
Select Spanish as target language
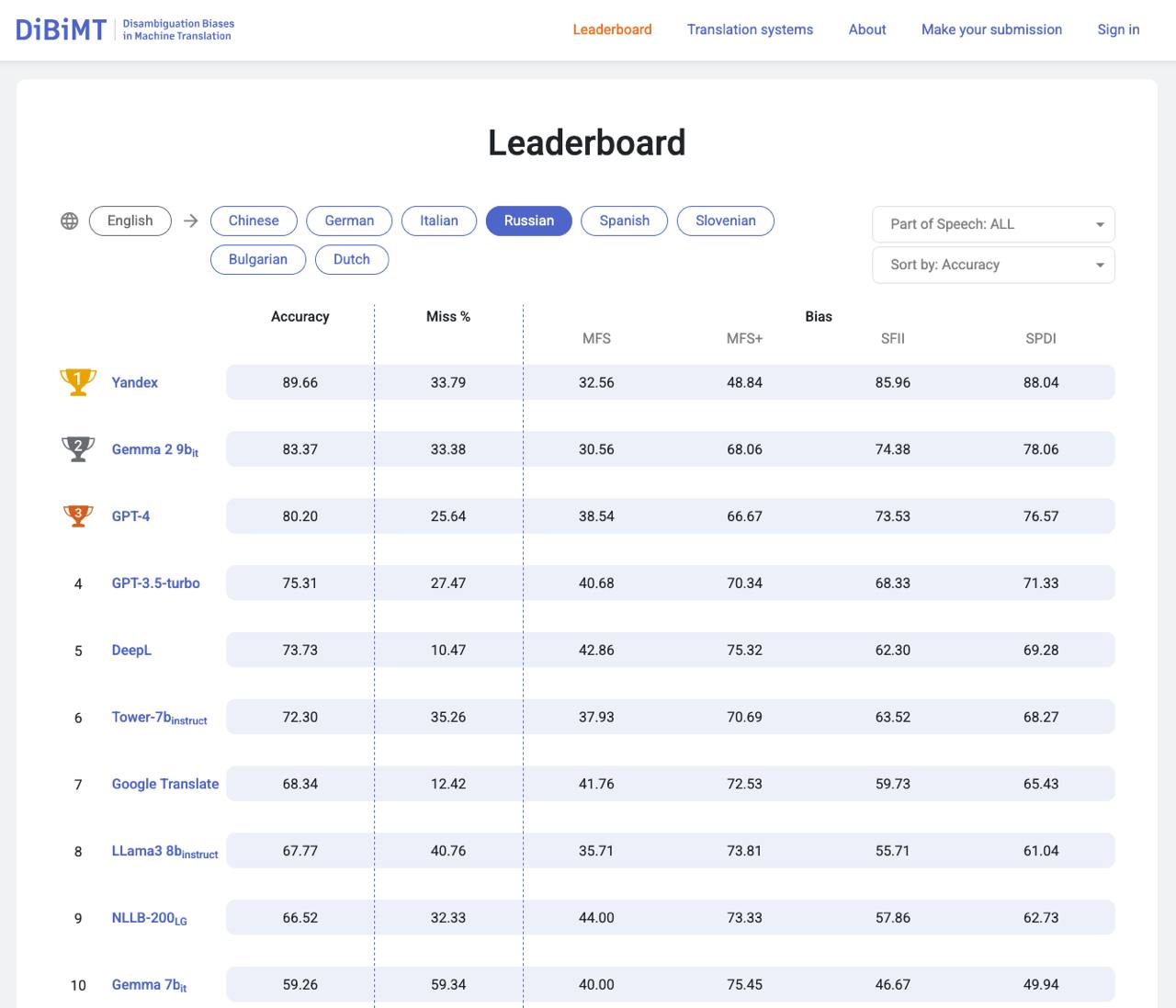[625, 221]
